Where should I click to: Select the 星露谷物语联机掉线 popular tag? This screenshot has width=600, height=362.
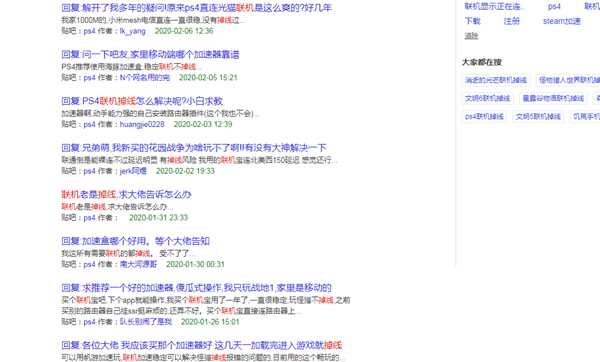click(553, 98)
